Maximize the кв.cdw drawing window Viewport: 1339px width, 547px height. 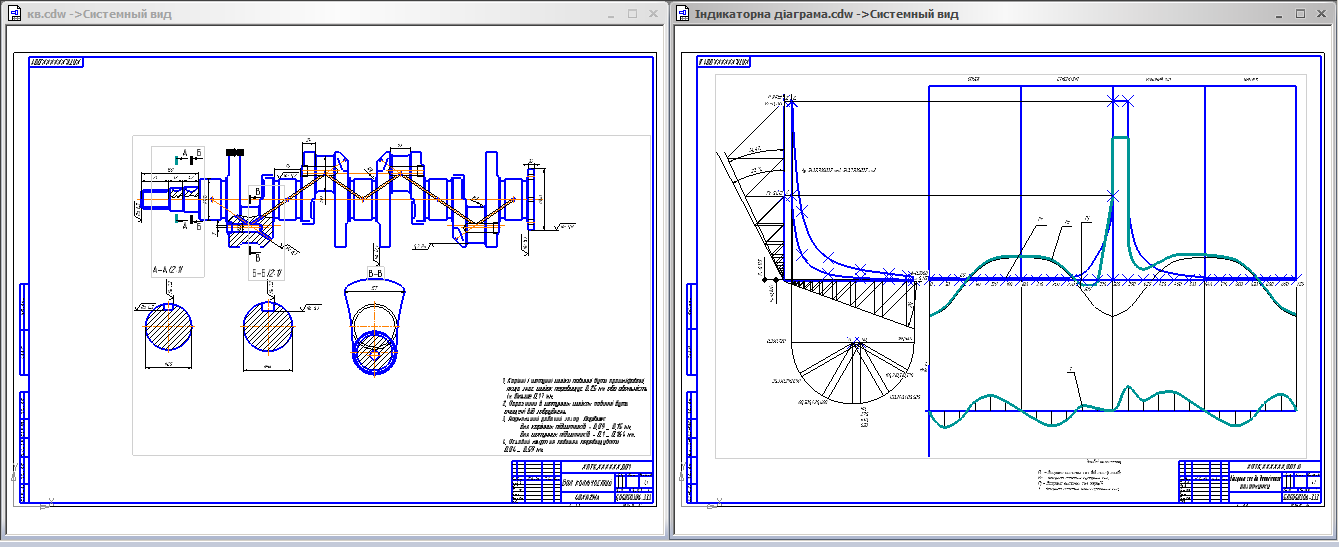tap(632, 14)
